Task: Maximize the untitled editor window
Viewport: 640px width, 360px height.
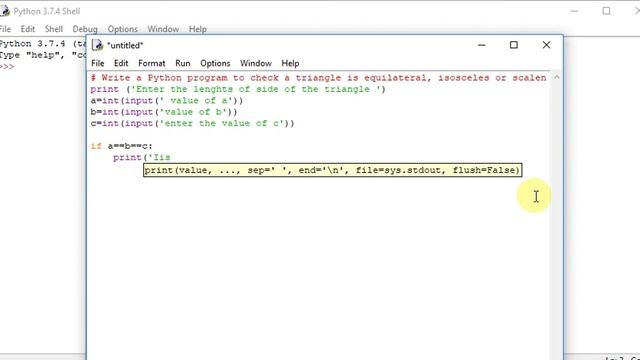Action: 514,45
